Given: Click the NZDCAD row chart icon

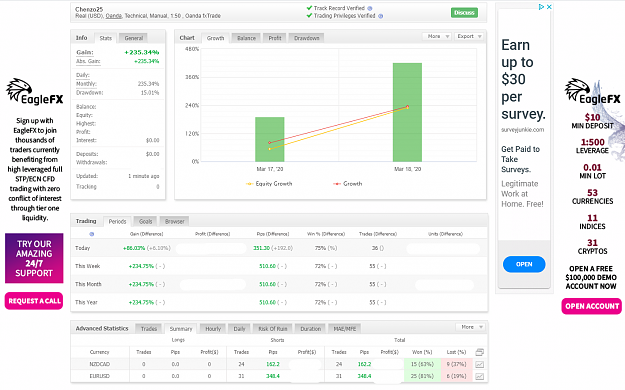Looking at the screenshot, I should [480, 364].
